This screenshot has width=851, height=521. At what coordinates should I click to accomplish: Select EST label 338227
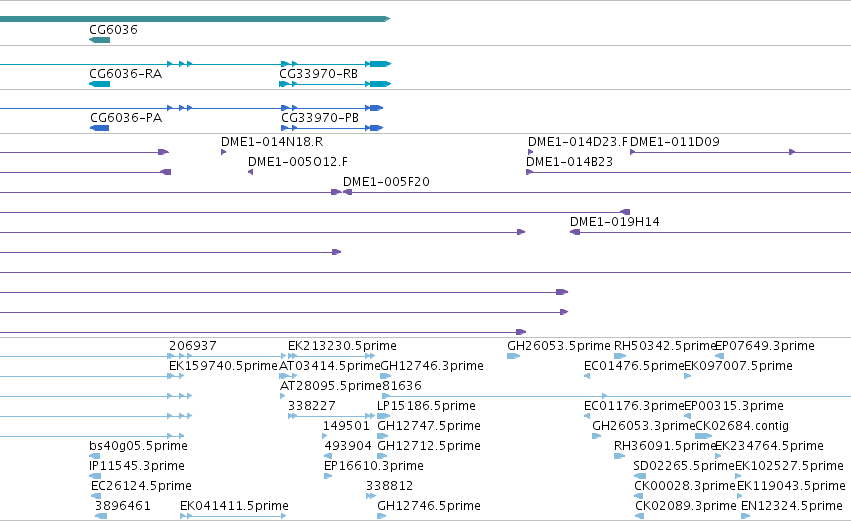click(312, 406)
